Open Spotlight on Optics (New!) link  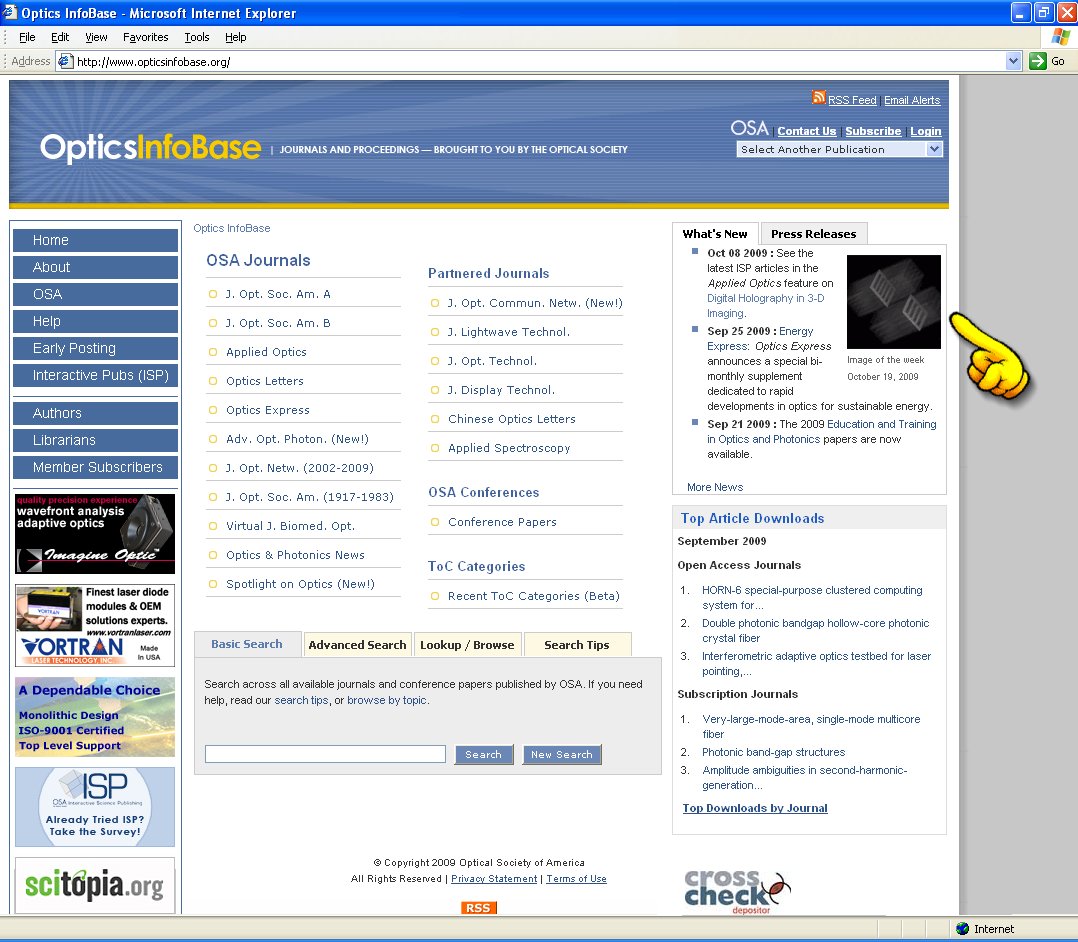pos(300,584)
